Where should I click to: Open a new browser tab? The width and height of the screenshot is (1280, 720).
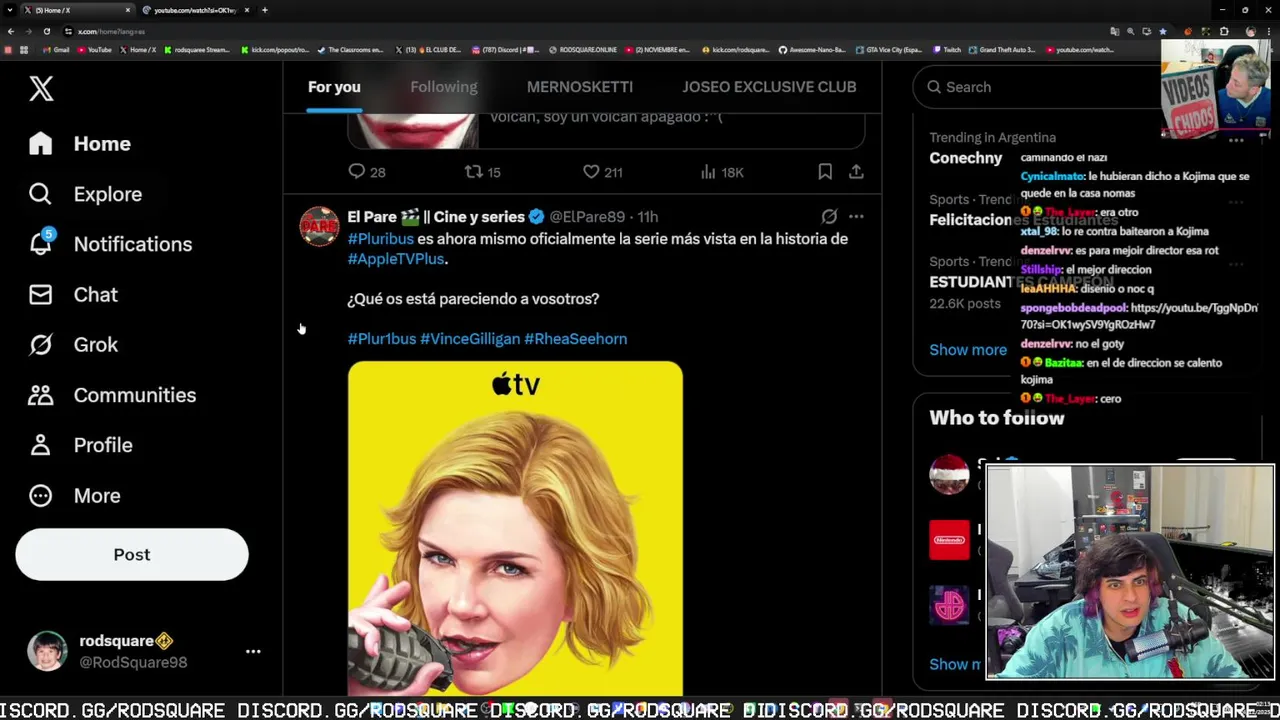tap(264, 10)
